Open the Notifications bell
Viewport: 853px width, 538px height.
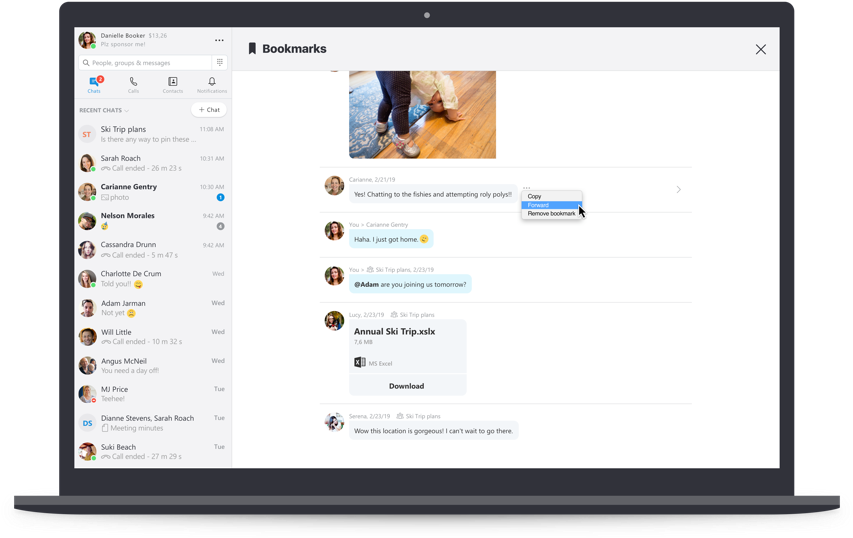coord(211,85)
